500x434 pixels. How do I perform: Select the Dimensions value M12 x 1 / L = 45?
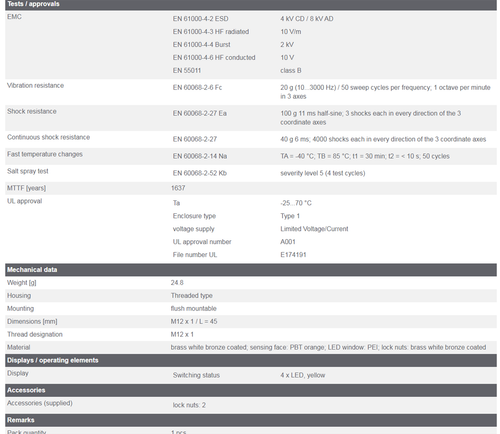(194, 322)
